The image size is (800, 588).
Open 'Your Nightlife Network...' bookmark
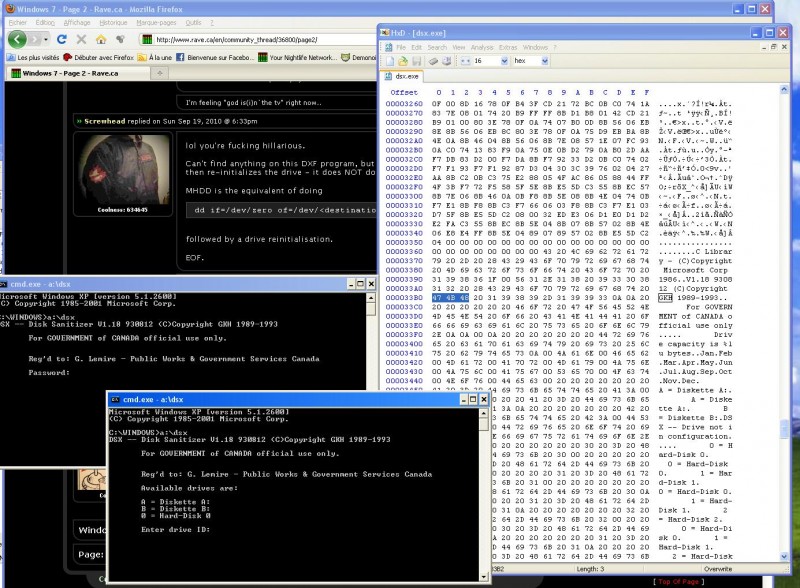click(297, 58)
